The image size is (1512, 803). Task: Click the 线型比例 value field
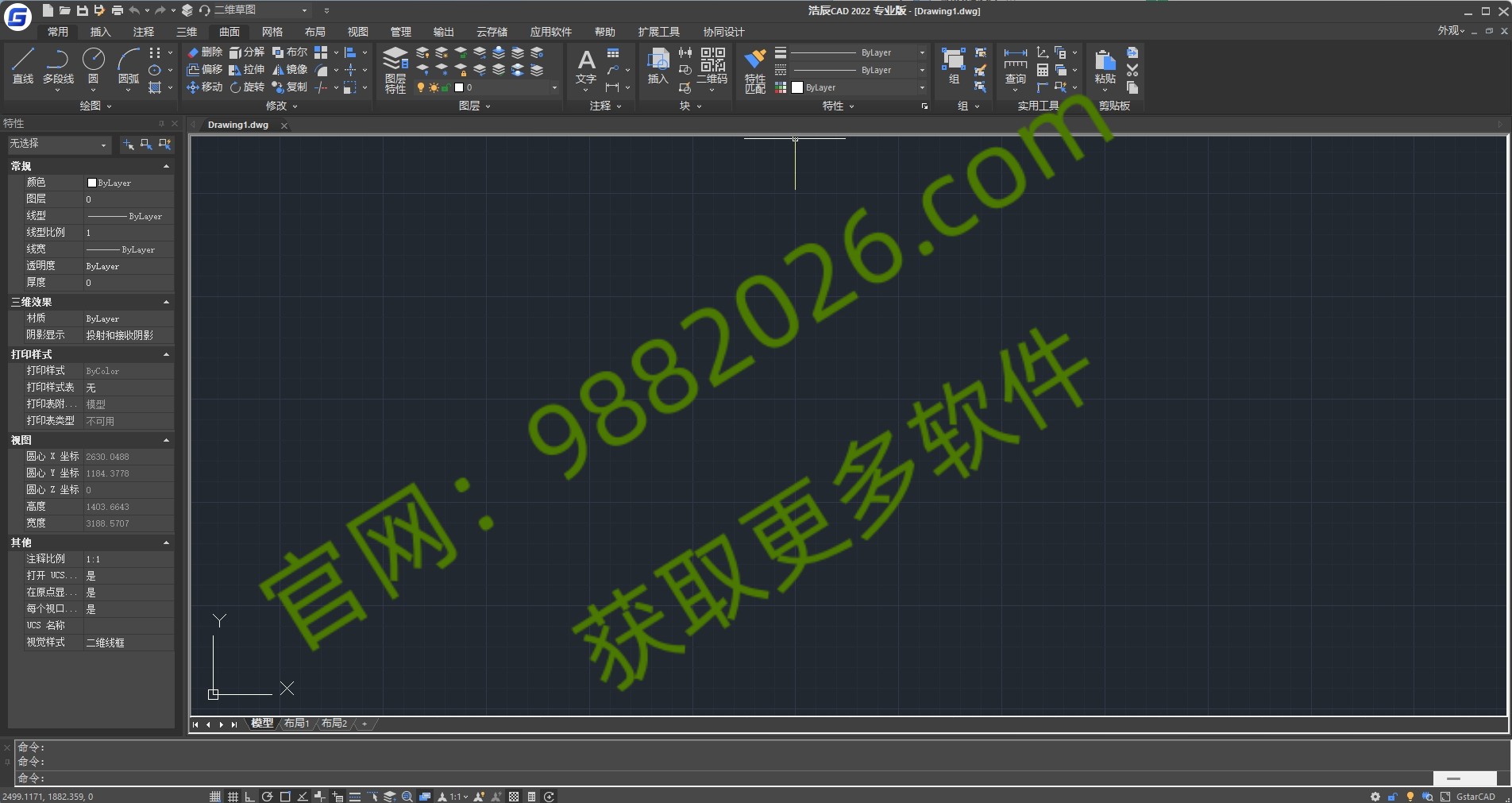coord(129,233)
